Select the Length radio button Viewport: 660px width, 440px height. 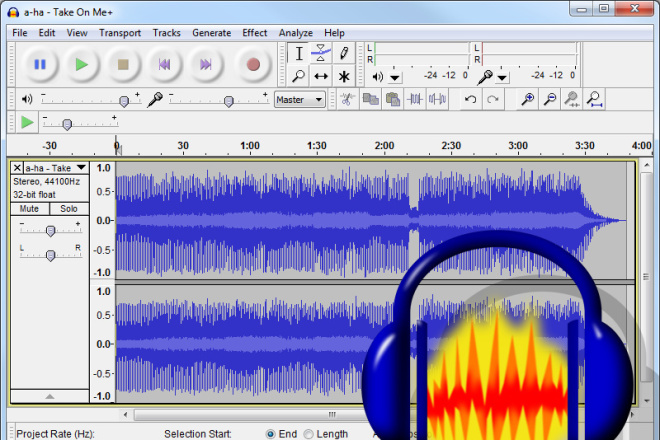pos(309,434)
